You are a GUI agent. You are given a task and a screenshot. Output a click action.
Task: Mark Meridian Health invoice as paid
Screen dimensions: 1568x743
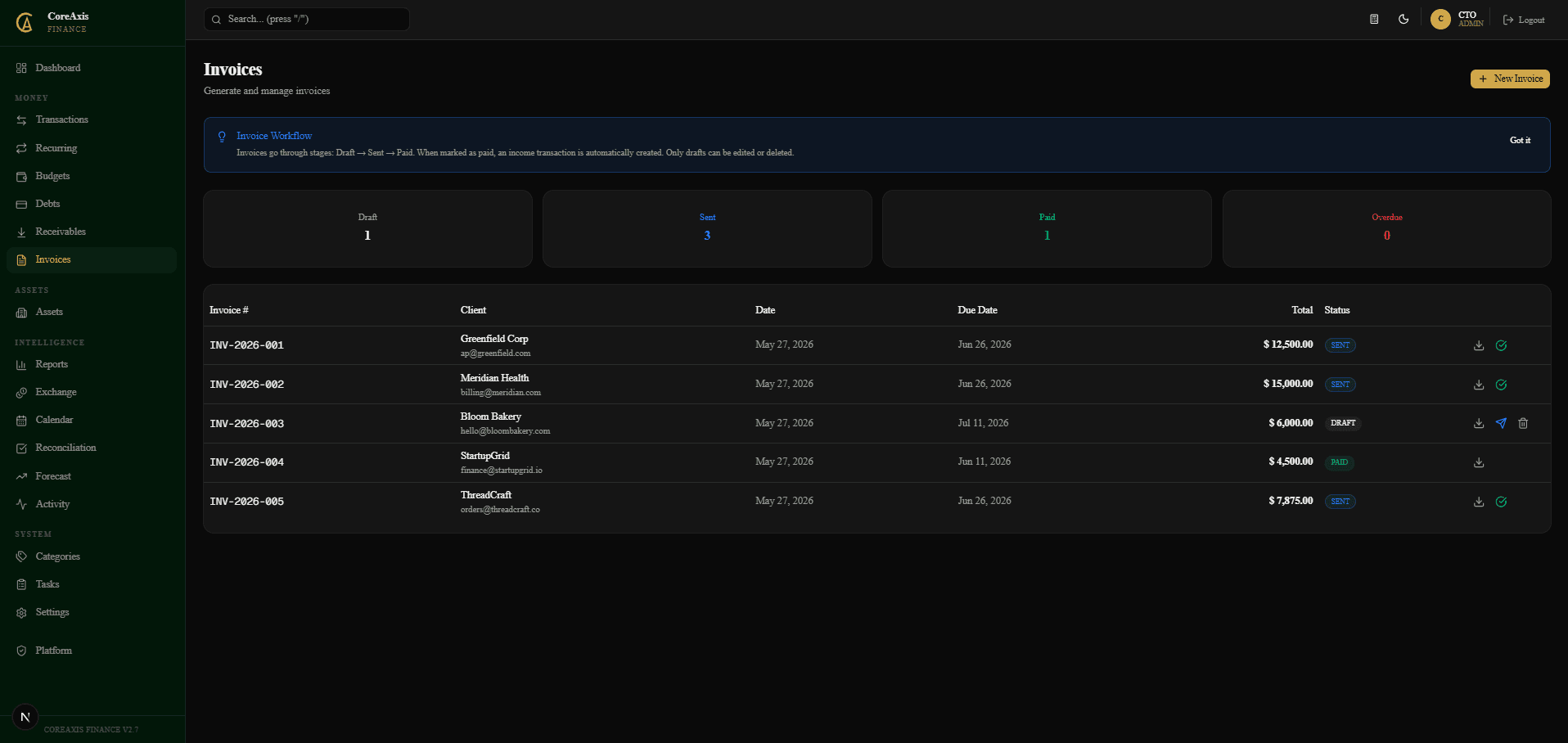[x=1501, y=385]
